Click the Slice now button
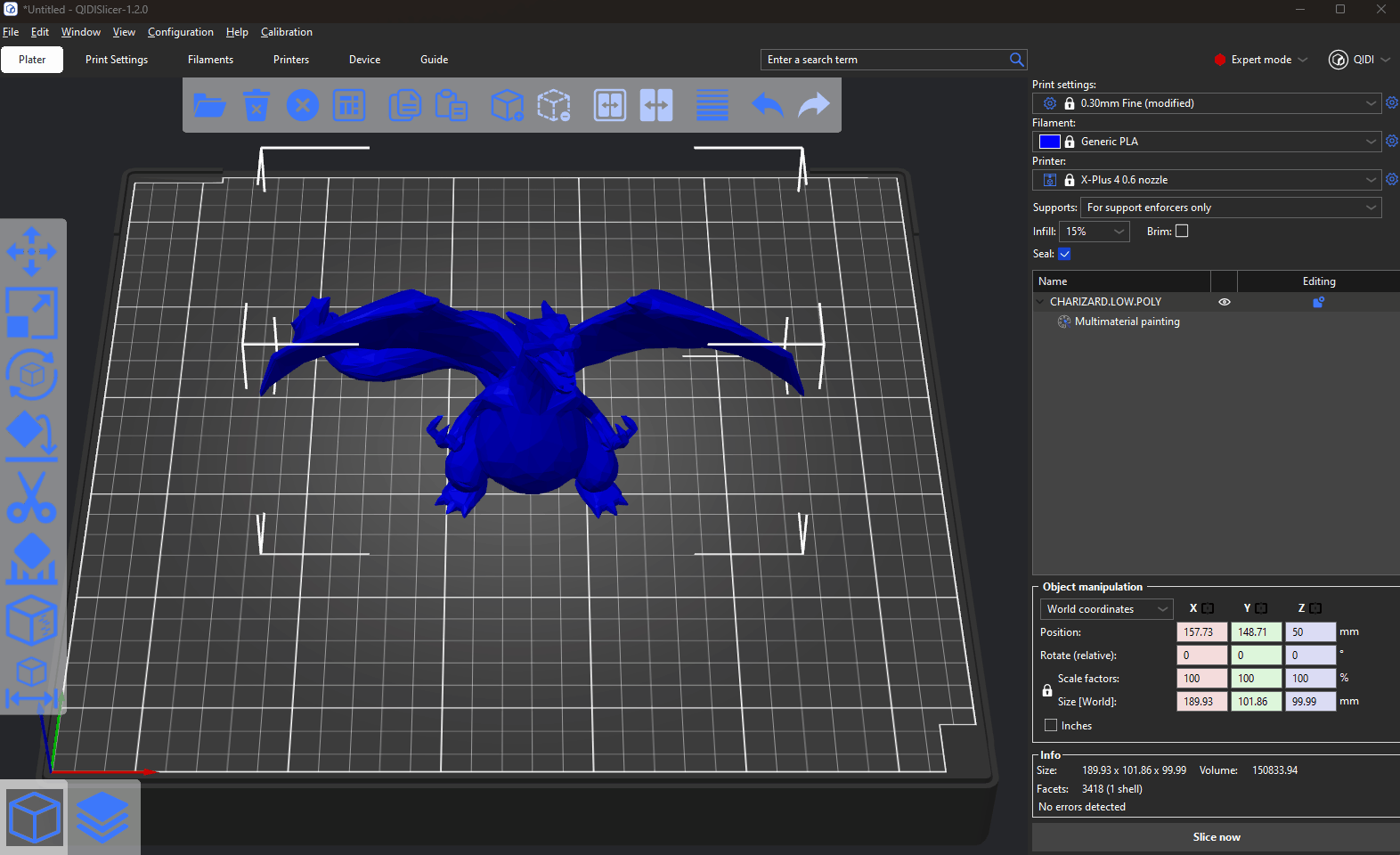1400x855 pixels. 1216,837
